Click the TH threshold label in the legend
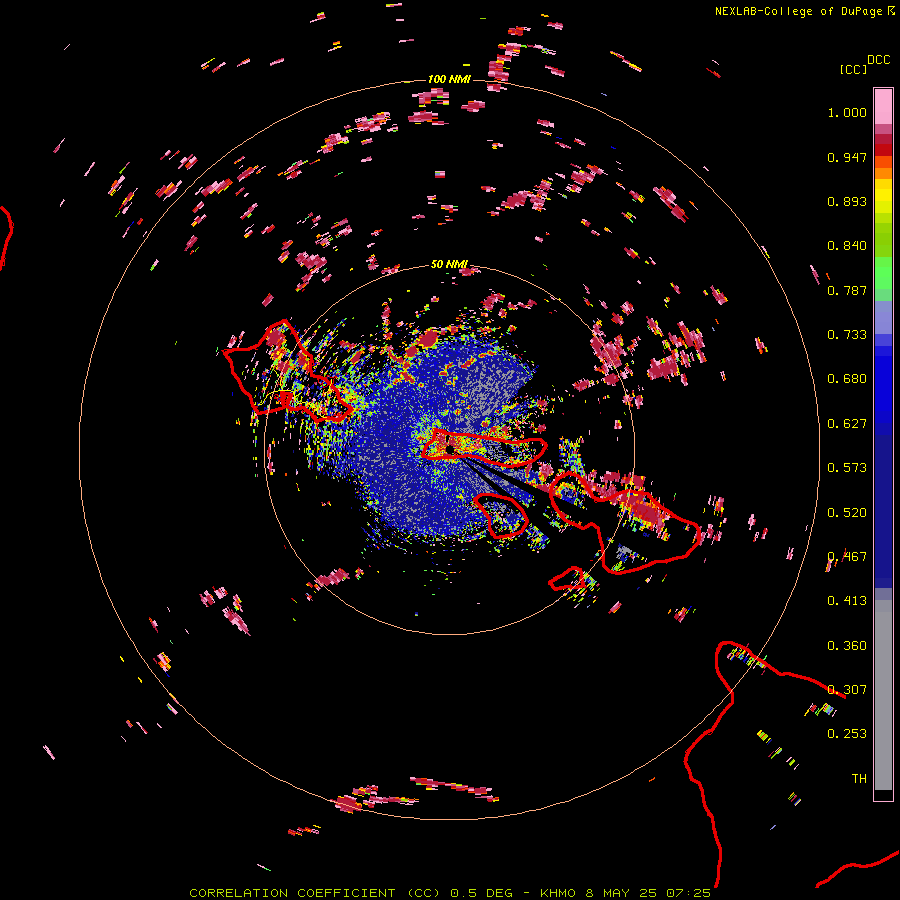The height and width of the screenshot is (900, 900). click(x=859, y=779)
